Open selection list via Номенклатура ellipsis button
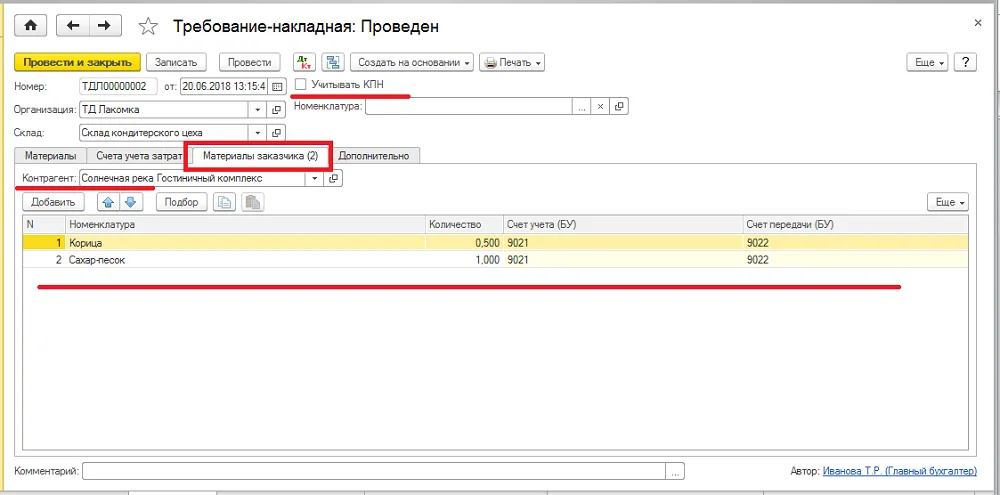1000x495 pixels. coord(581,107)
